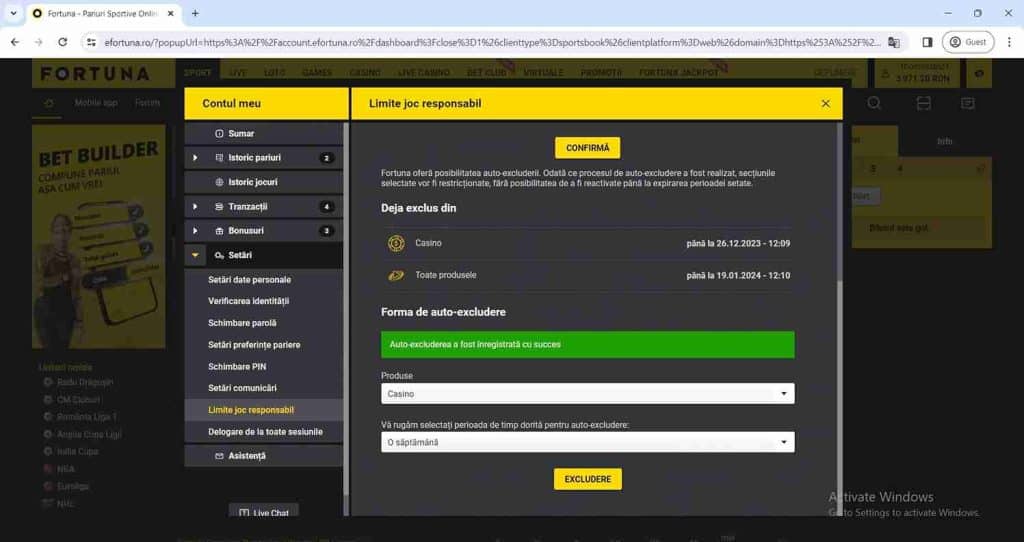The width and height of the screenshot is (1024, 542).
Task: Go to Schimbare PIN
Action: (x=236, y=366)
